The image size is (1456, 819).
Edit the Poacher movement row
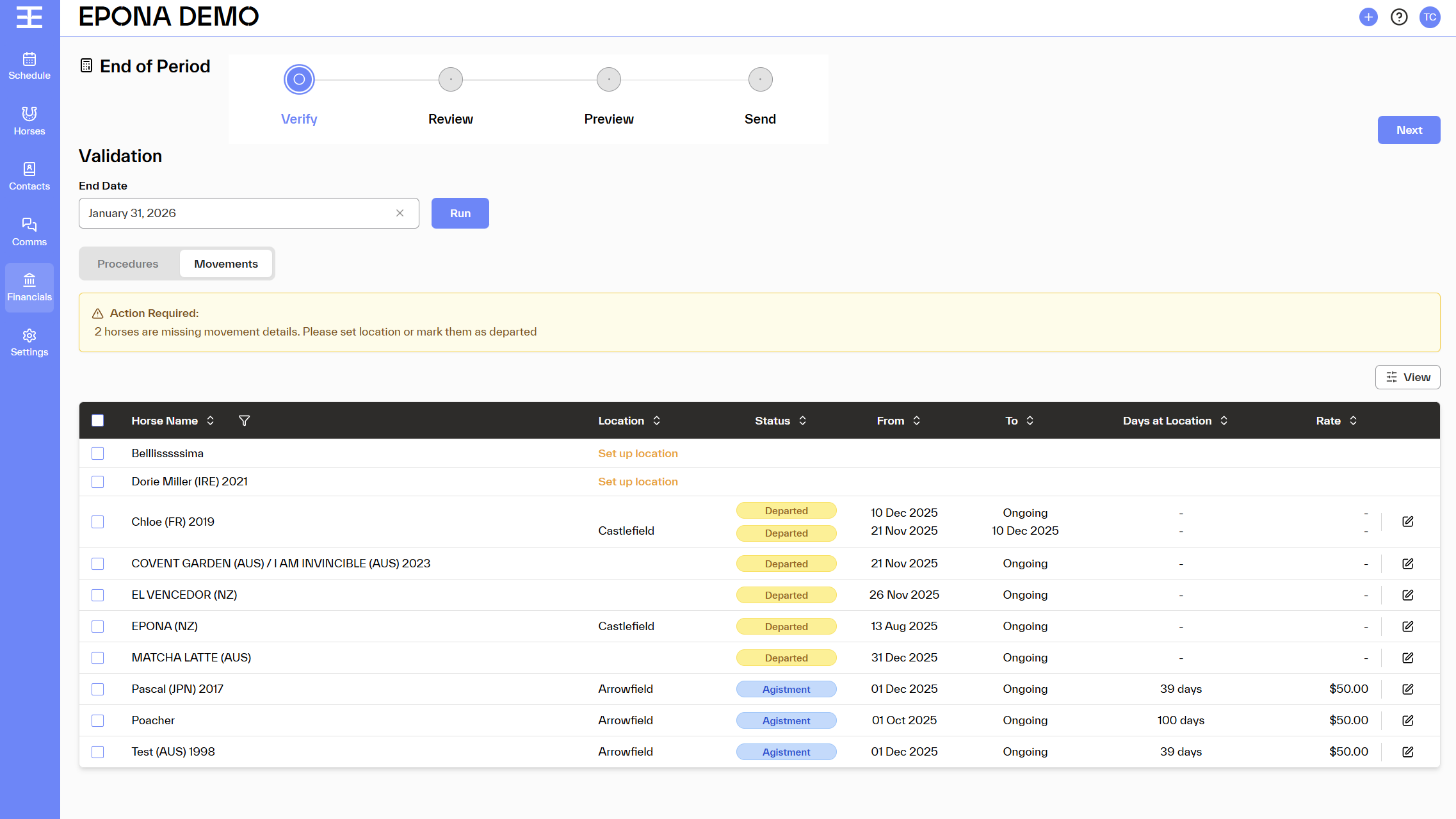[1407, 720]
